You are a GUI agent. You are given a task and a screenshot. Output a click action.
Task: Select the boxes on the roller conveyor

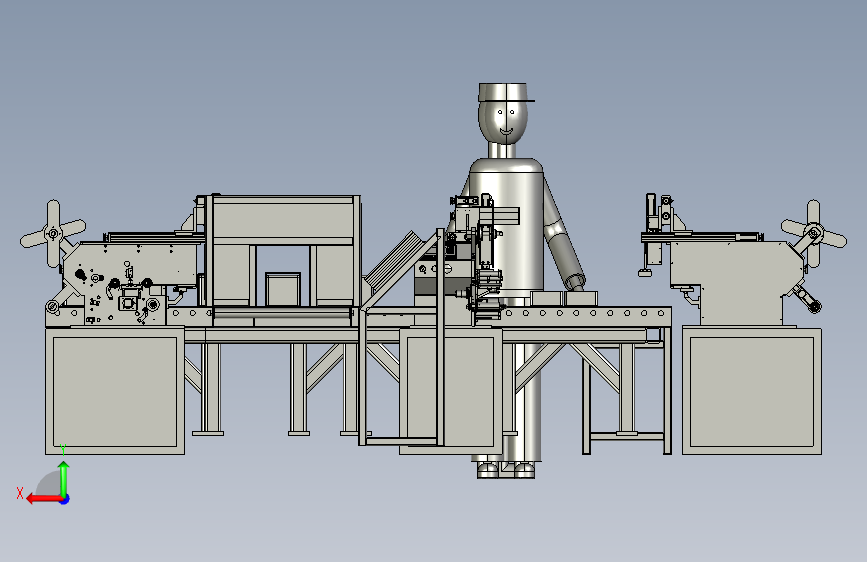pyautogui.click(x=563, y=298)
